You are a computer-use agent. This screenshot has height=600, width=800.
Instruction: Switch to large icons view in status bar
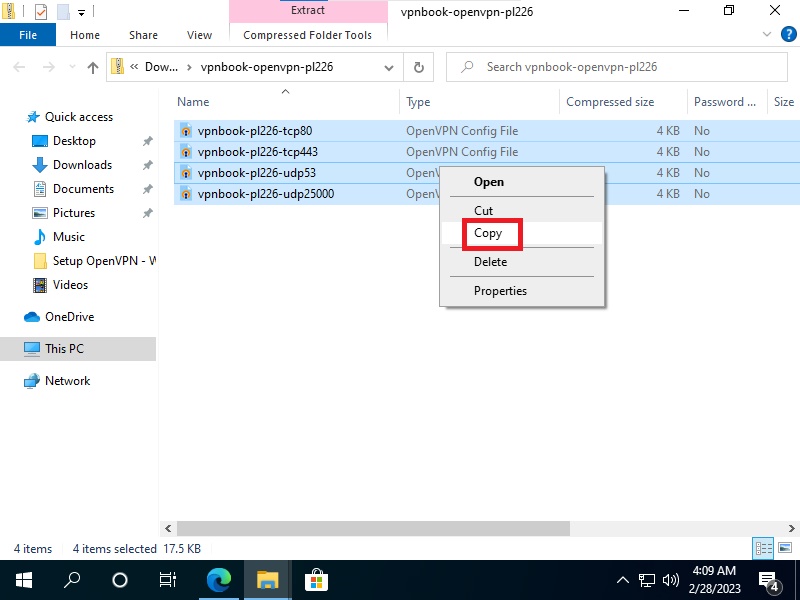click(x=784, y=548)
